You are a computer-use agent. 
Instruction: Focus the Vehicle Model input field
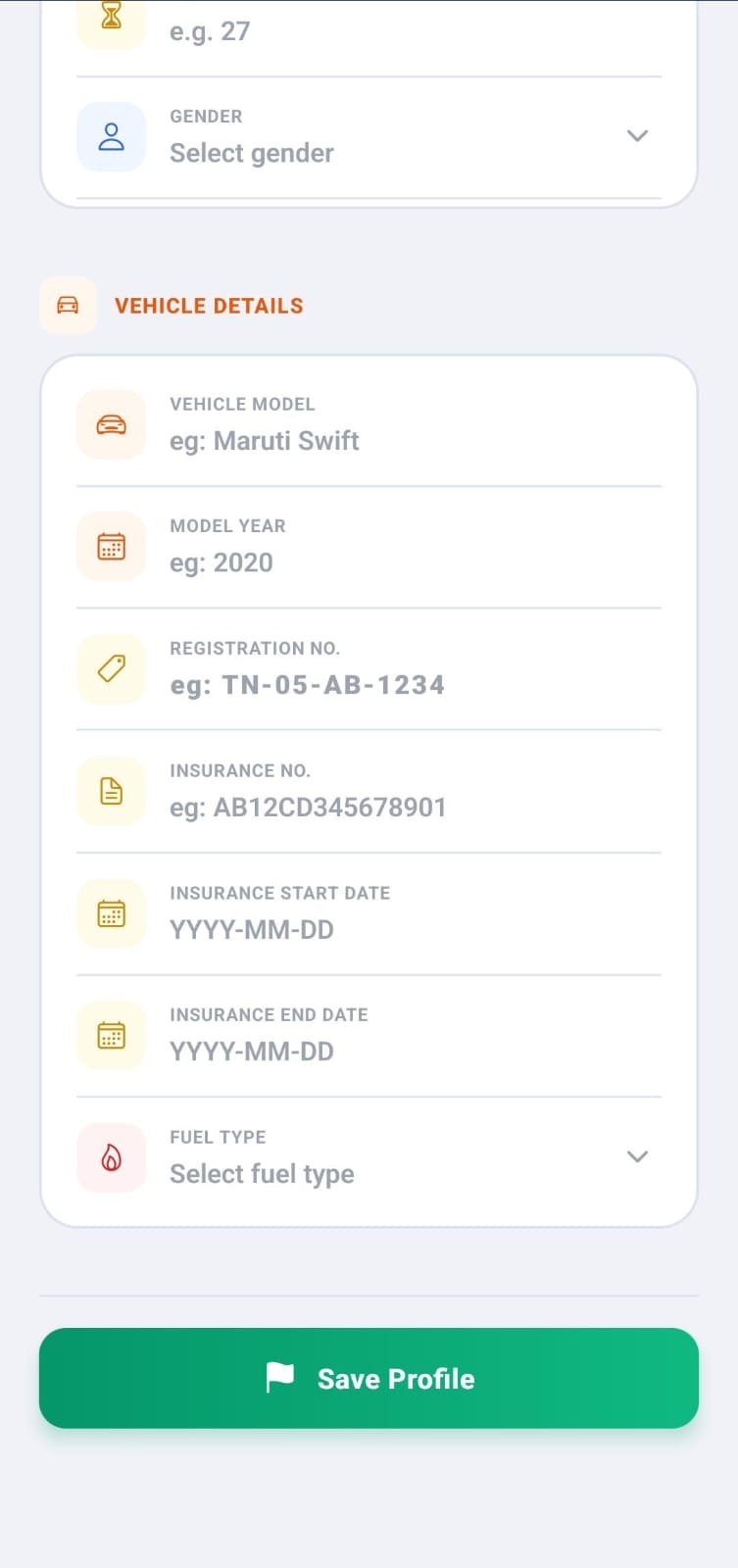pyautogui.click(x=369, y=425)
